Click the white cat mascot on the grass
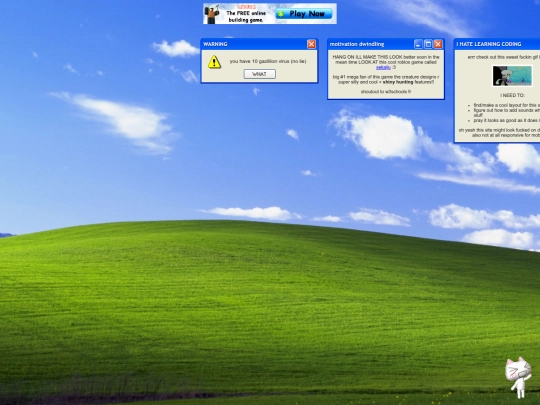This screenshot has width=540, height=405. pyautogui.click(x=518, y=377)
